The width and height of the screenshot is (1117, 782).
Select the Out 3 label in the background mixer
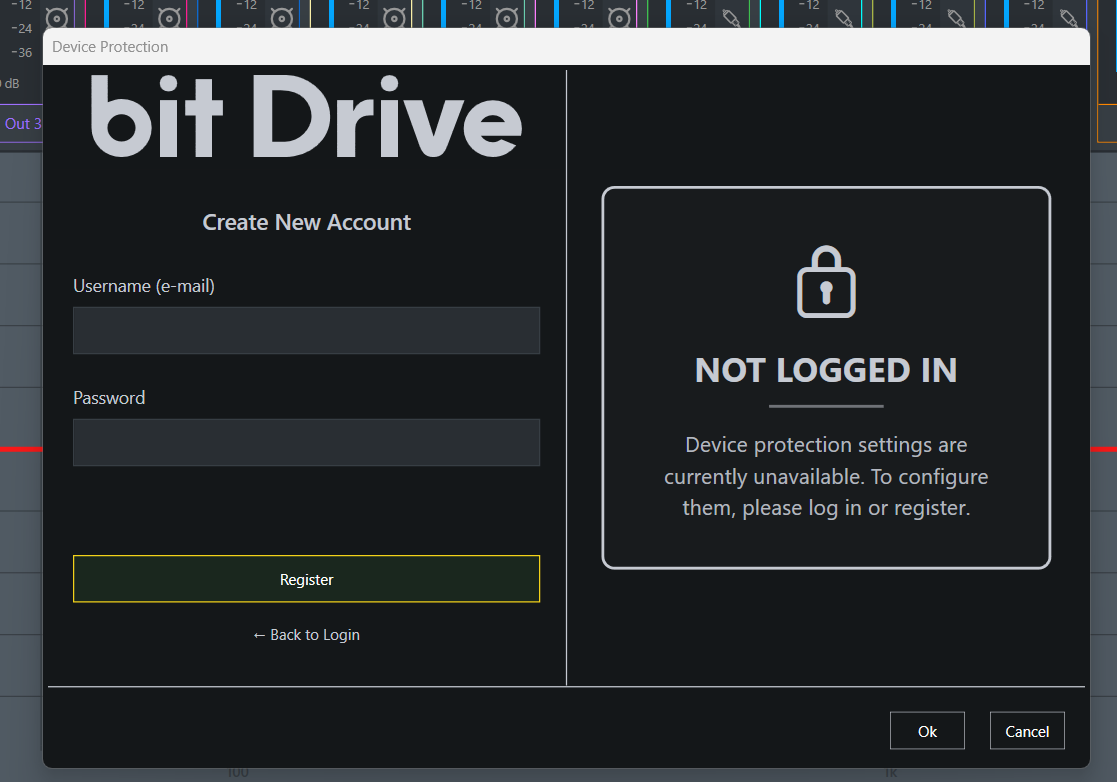click(23, 124)
